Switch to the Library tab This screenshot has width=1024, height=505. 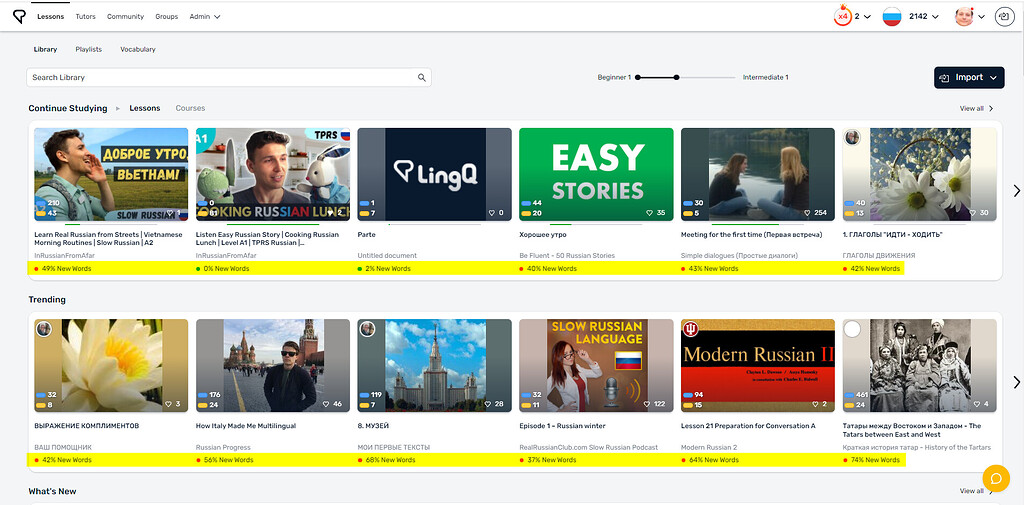(45, 49)
